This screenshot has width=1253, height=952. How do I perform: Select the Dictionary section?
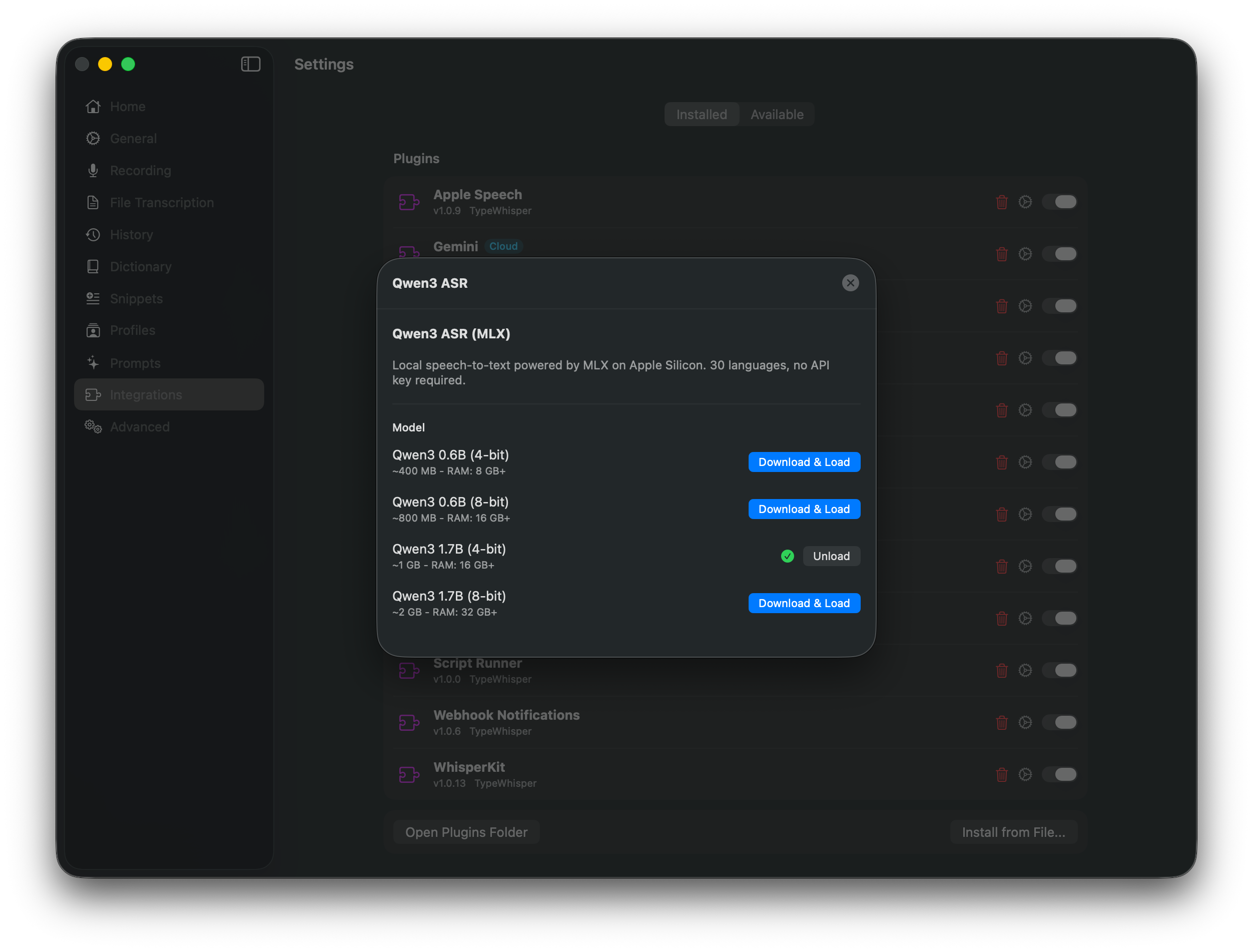pos(141,266)
